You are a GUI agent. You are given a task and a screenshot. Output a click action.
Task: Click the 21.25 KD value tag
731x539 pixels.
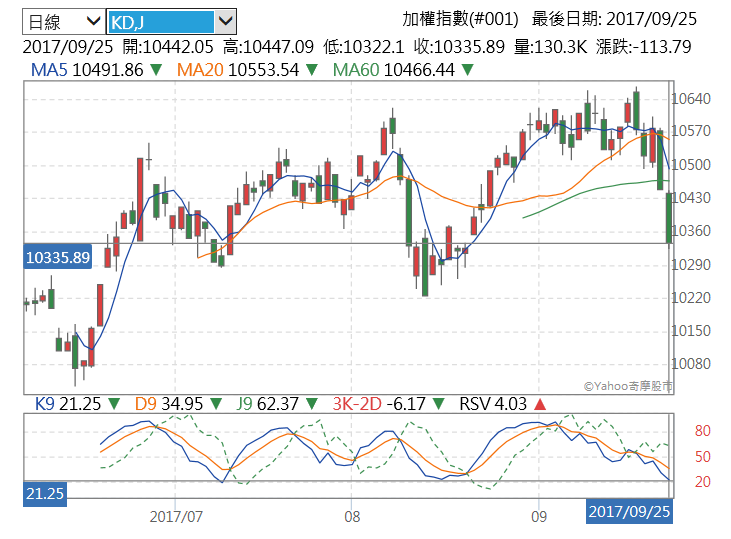coord(45,494)
